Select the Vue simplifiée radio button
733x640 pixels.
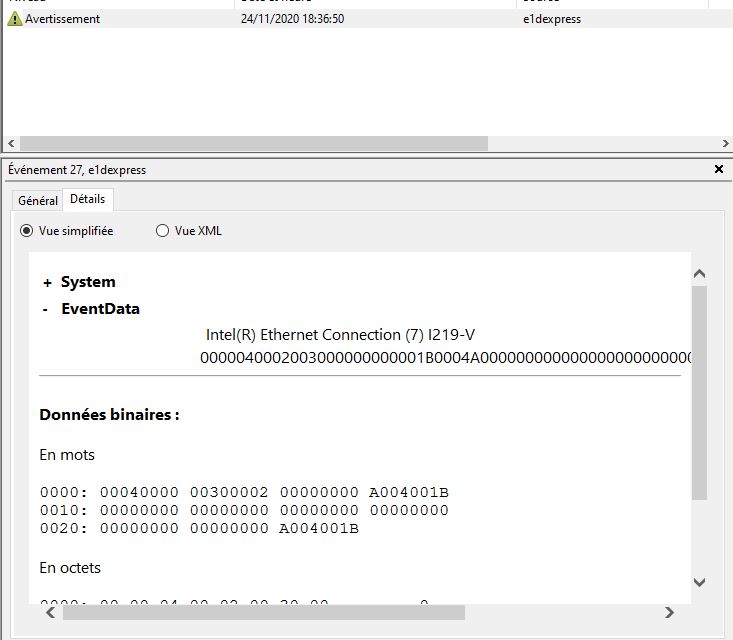click(x=27, y=231)
